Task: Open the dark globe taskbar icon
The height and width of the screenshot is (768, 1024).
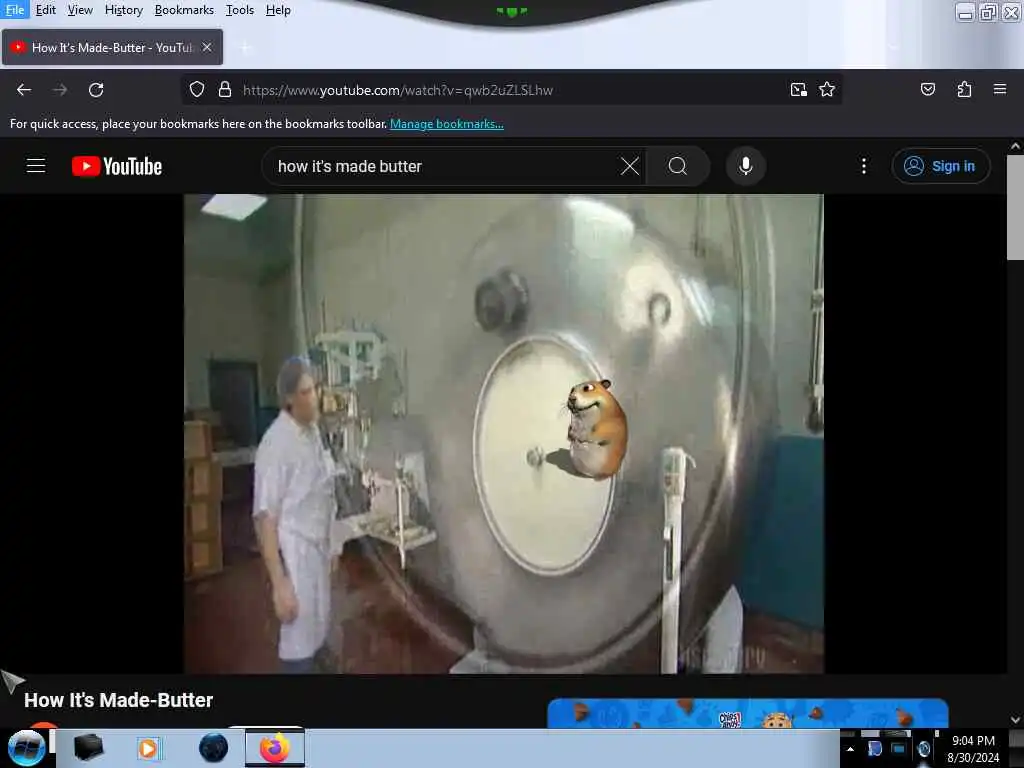Action: click(213, 748)
